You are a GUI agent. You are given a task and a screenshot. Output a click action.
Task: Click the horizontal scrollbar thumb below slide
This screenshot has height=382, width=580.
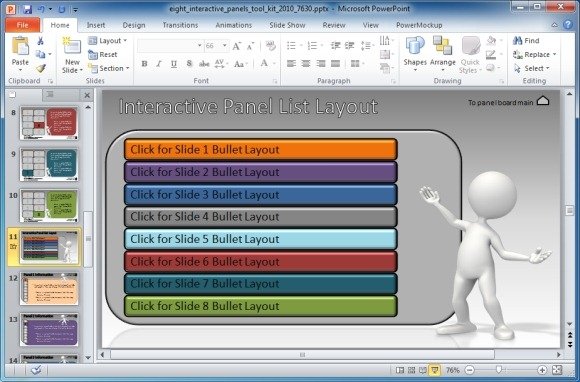click(x=302, y=355)
